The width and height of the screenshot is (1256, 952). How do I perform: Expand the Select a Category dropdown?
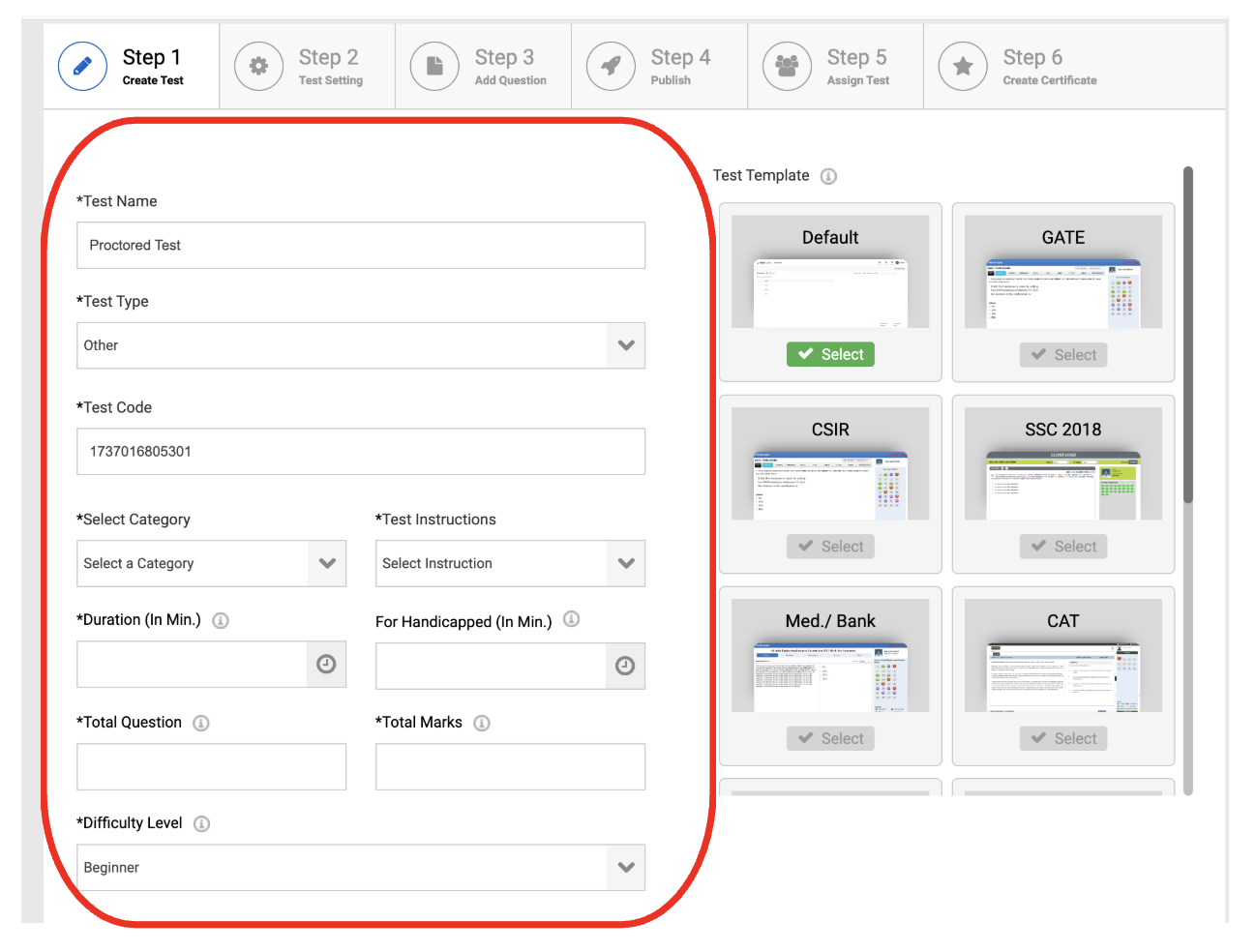click(x=211, y=564)
